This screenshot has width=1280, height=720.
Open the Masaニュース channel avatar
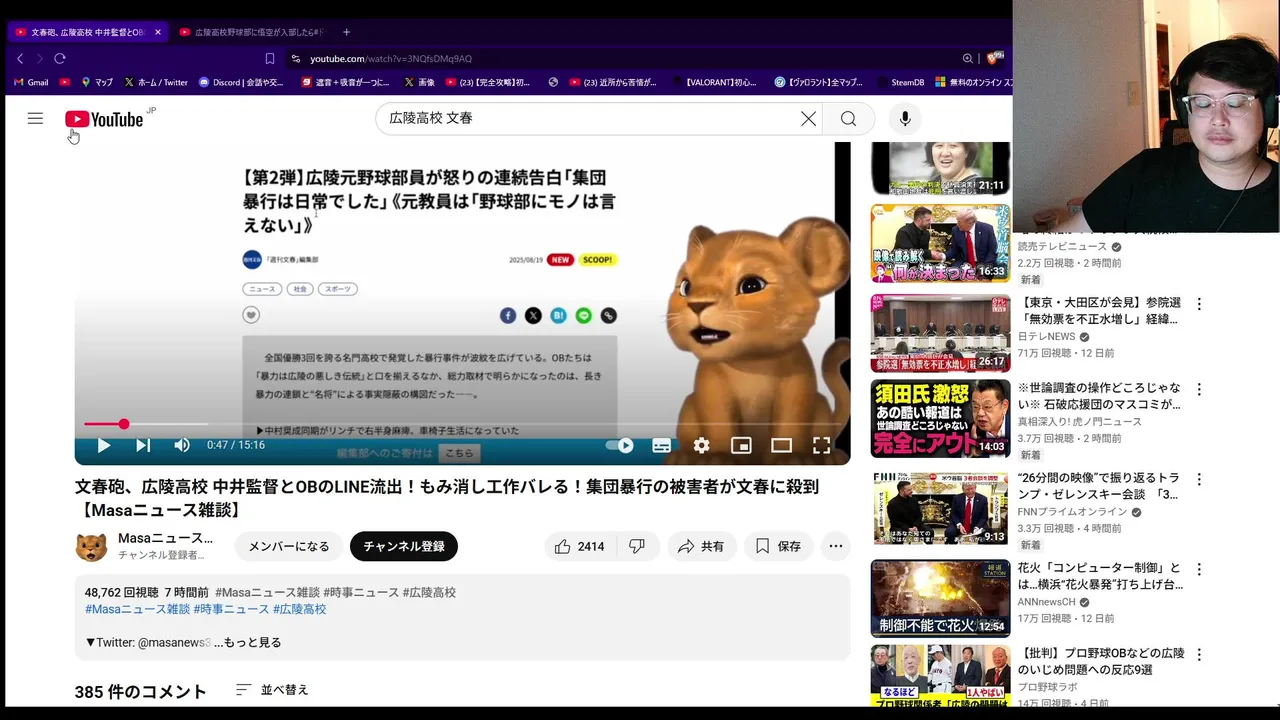(x=91, y=547)
